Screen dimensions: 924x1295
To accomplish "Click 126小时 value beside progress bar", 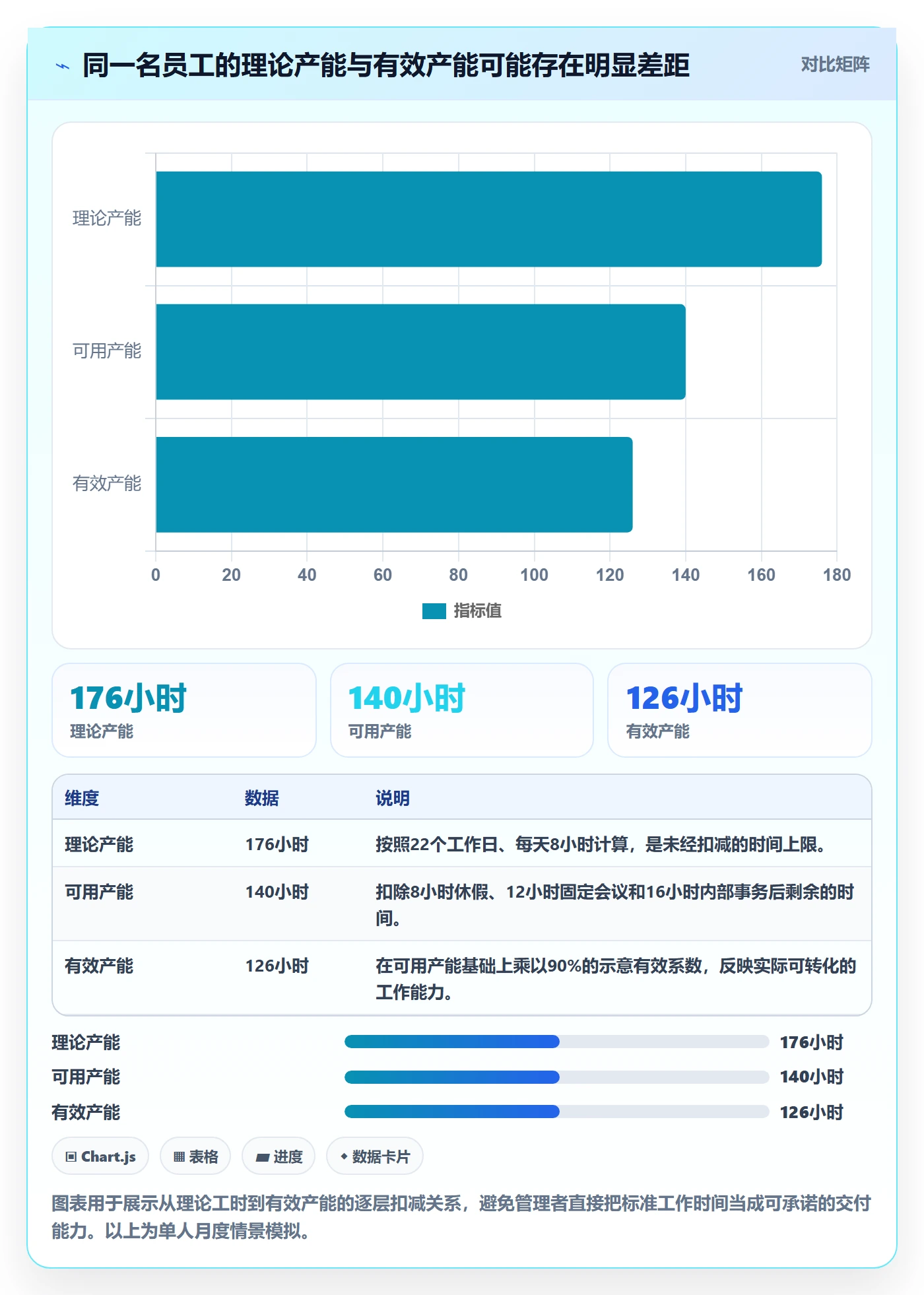I will 812,1112.
